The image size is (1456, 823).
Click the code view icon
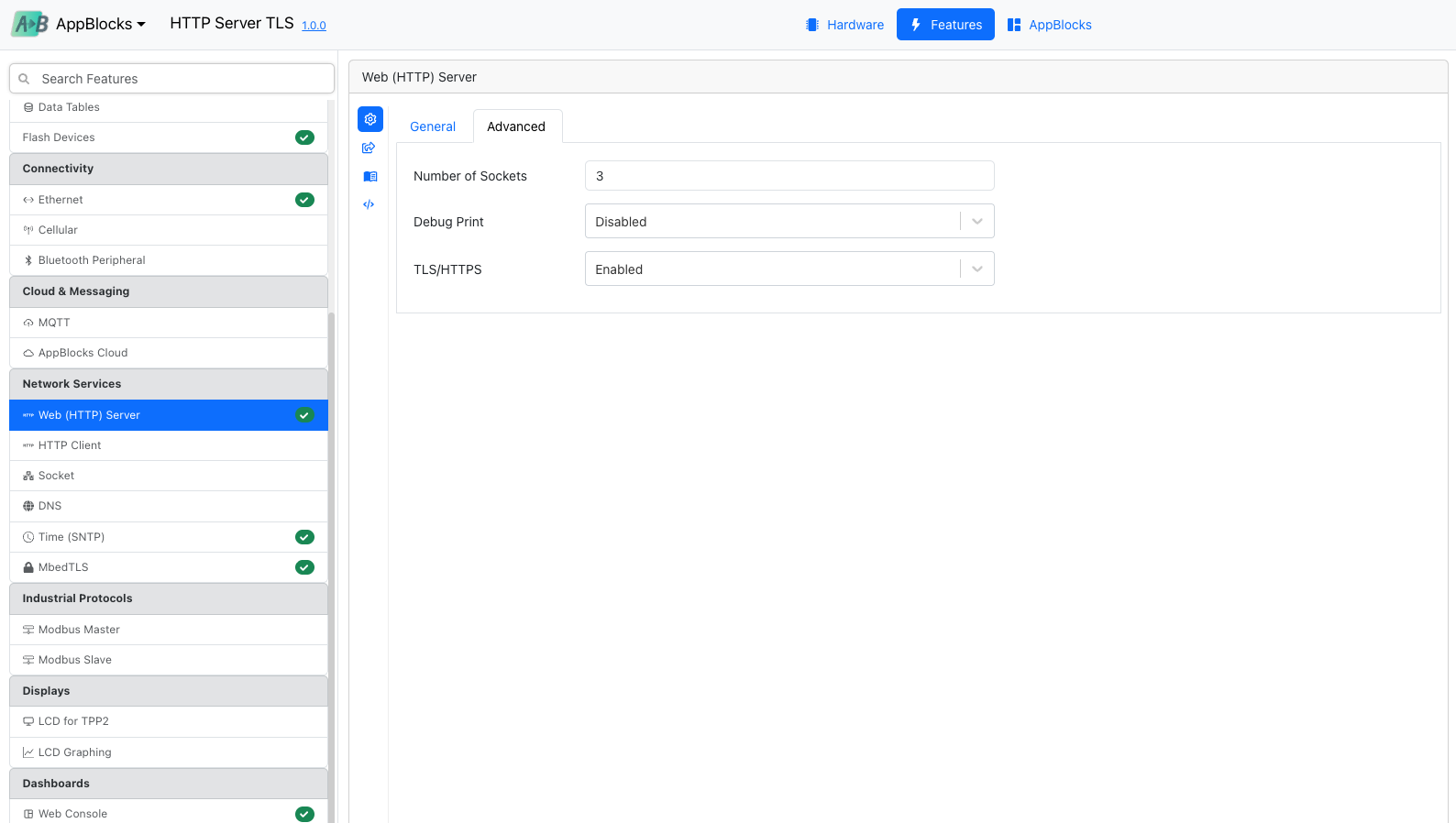369,204
